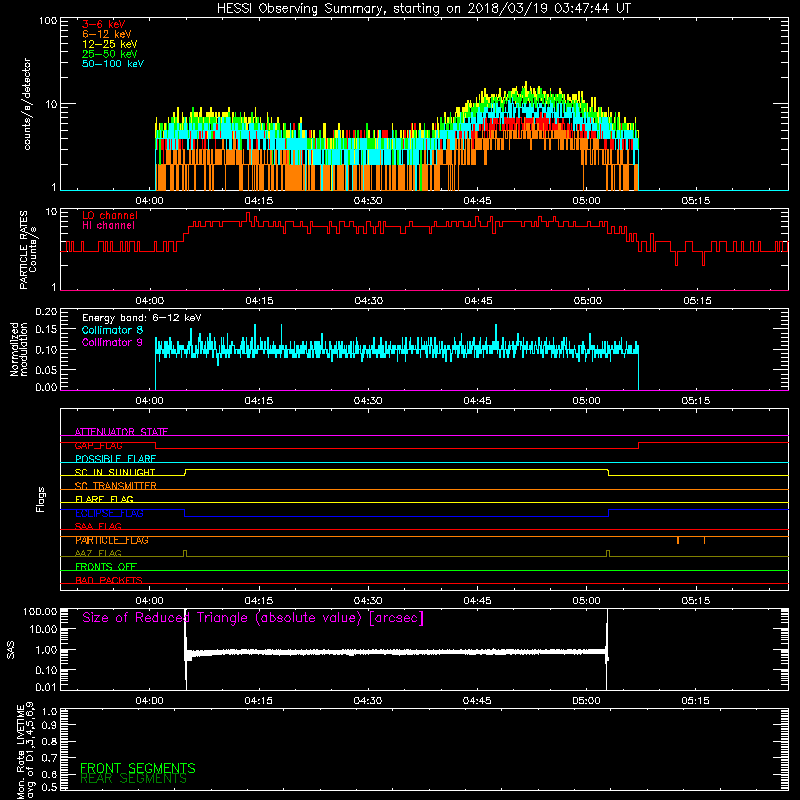The width and height of the screenshot is (800, 800).
Task: Click the SC_TRANSMITTER flag label
Action: click(x=115, y=485)
